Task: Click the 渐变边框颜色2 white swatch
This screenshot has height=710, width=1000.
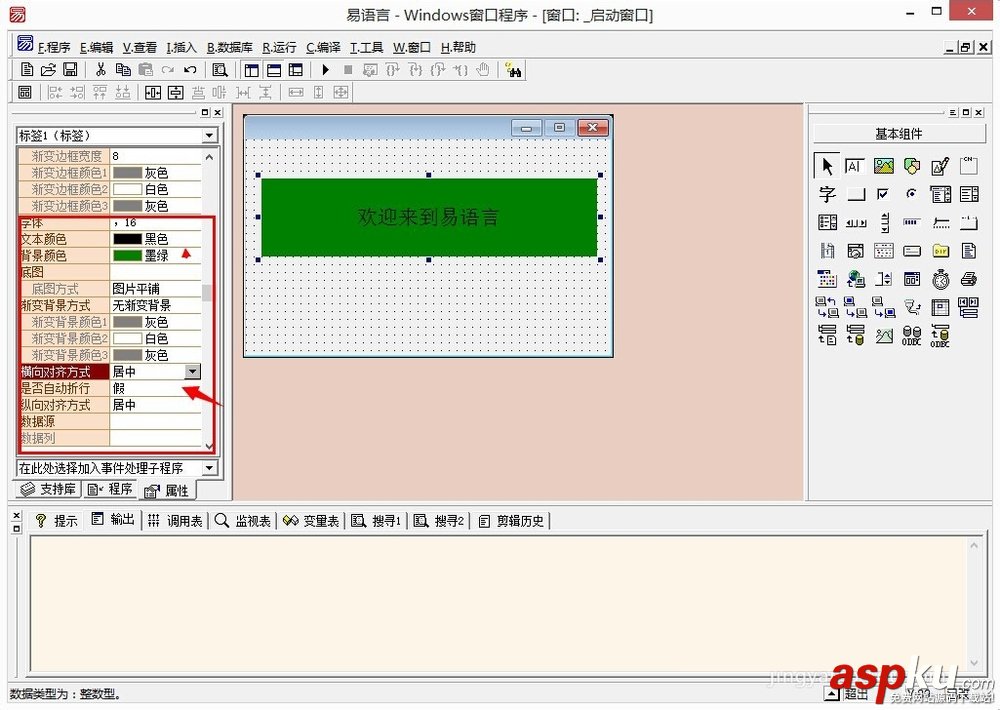Action: (x=127, y=189)
